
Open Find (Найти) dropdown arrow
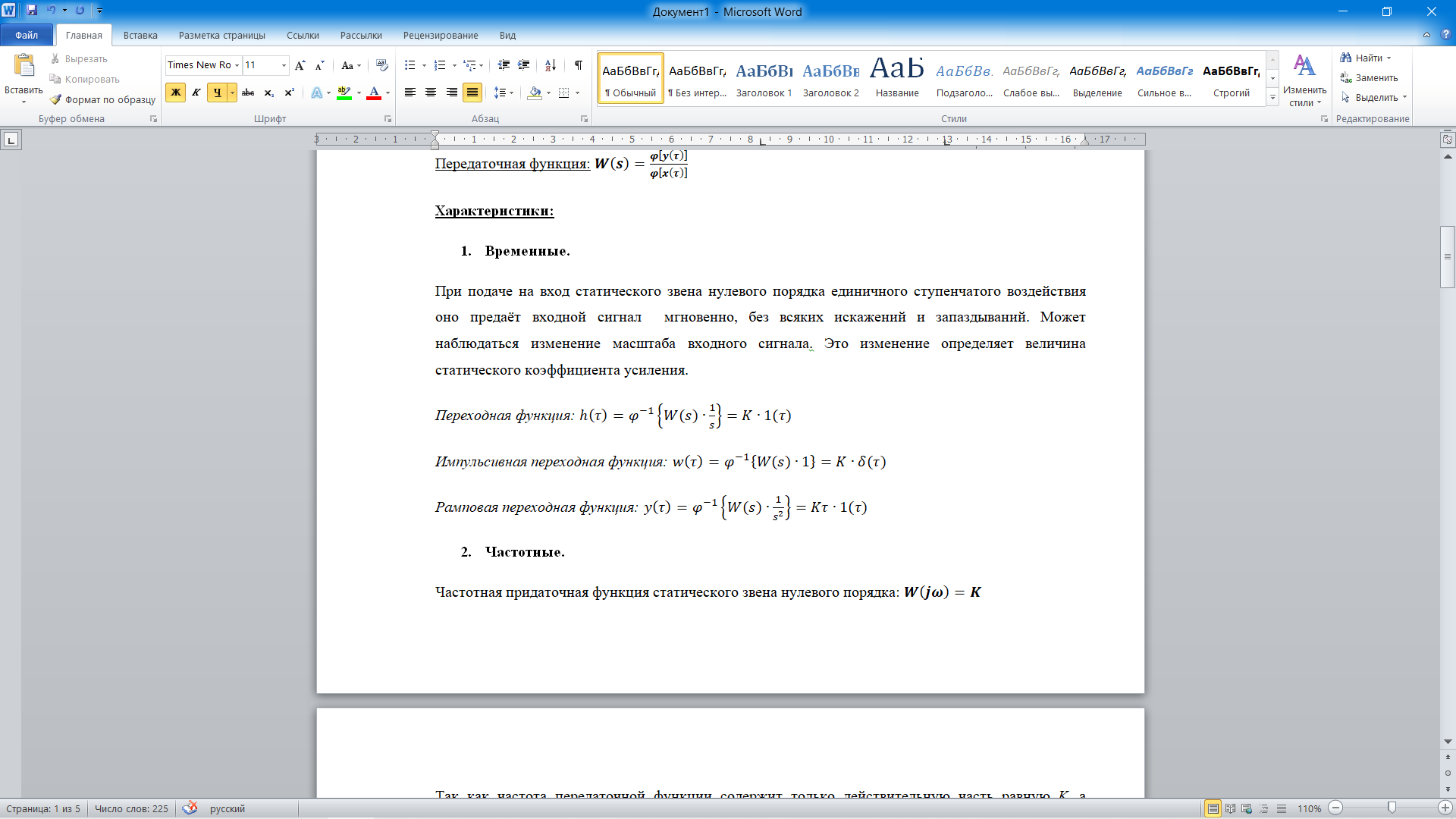click(1389, 58)
